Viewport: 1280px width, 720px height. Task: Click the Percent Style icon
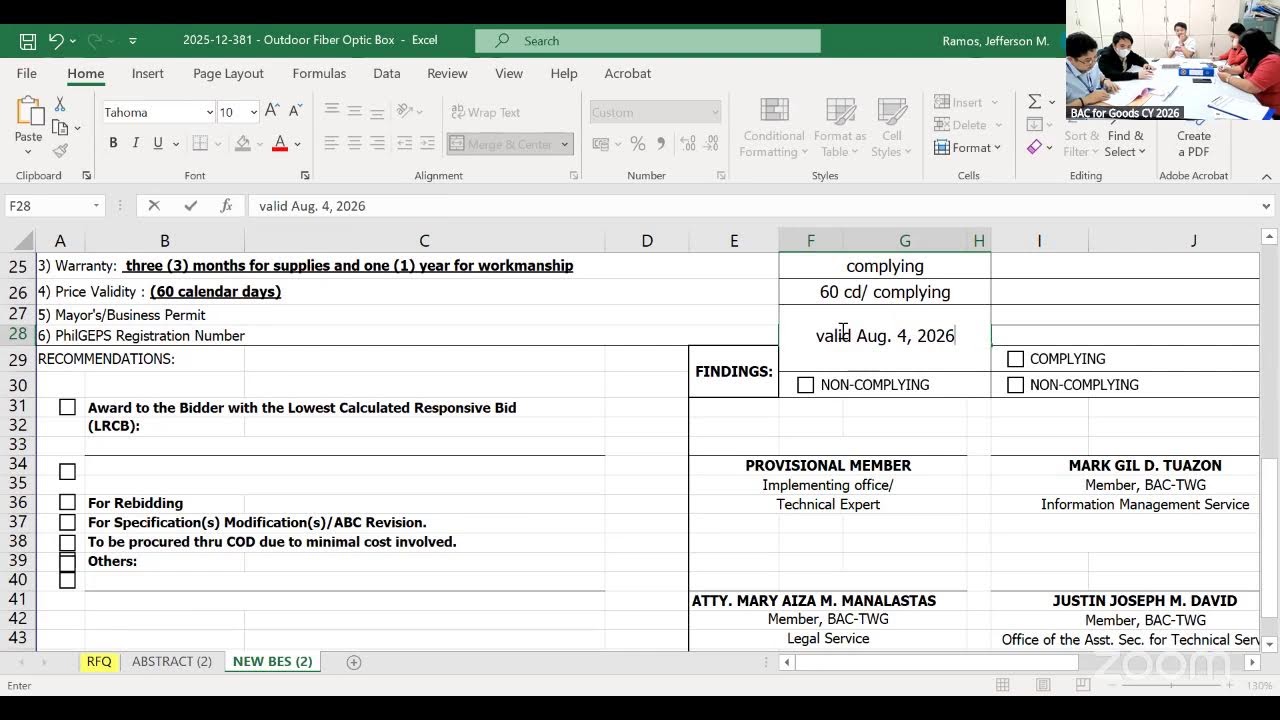[x=637, y=144]
